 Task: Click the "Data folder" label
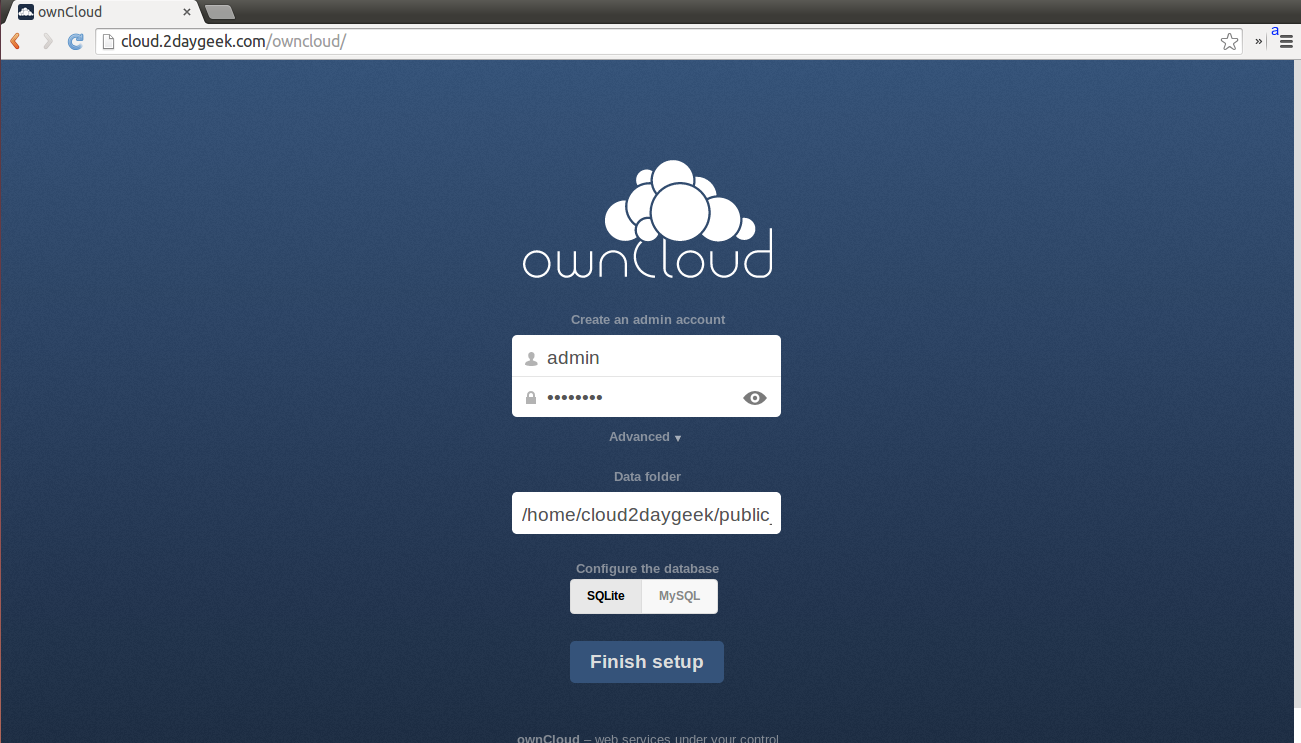(647, 477)
